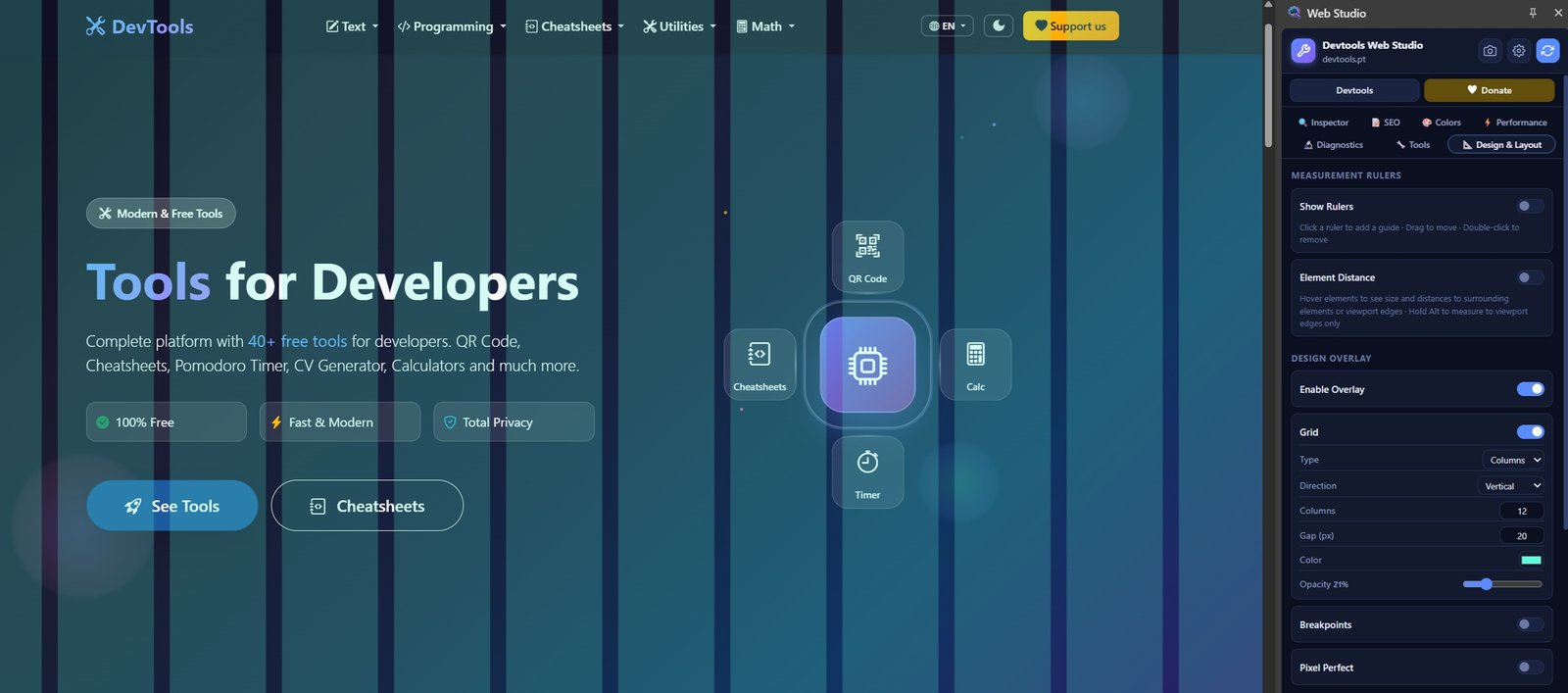This screenshot has width=1568, height=693.
Task: Click the Donate button
Action: pyautogui.click(x=1489, y=90)
